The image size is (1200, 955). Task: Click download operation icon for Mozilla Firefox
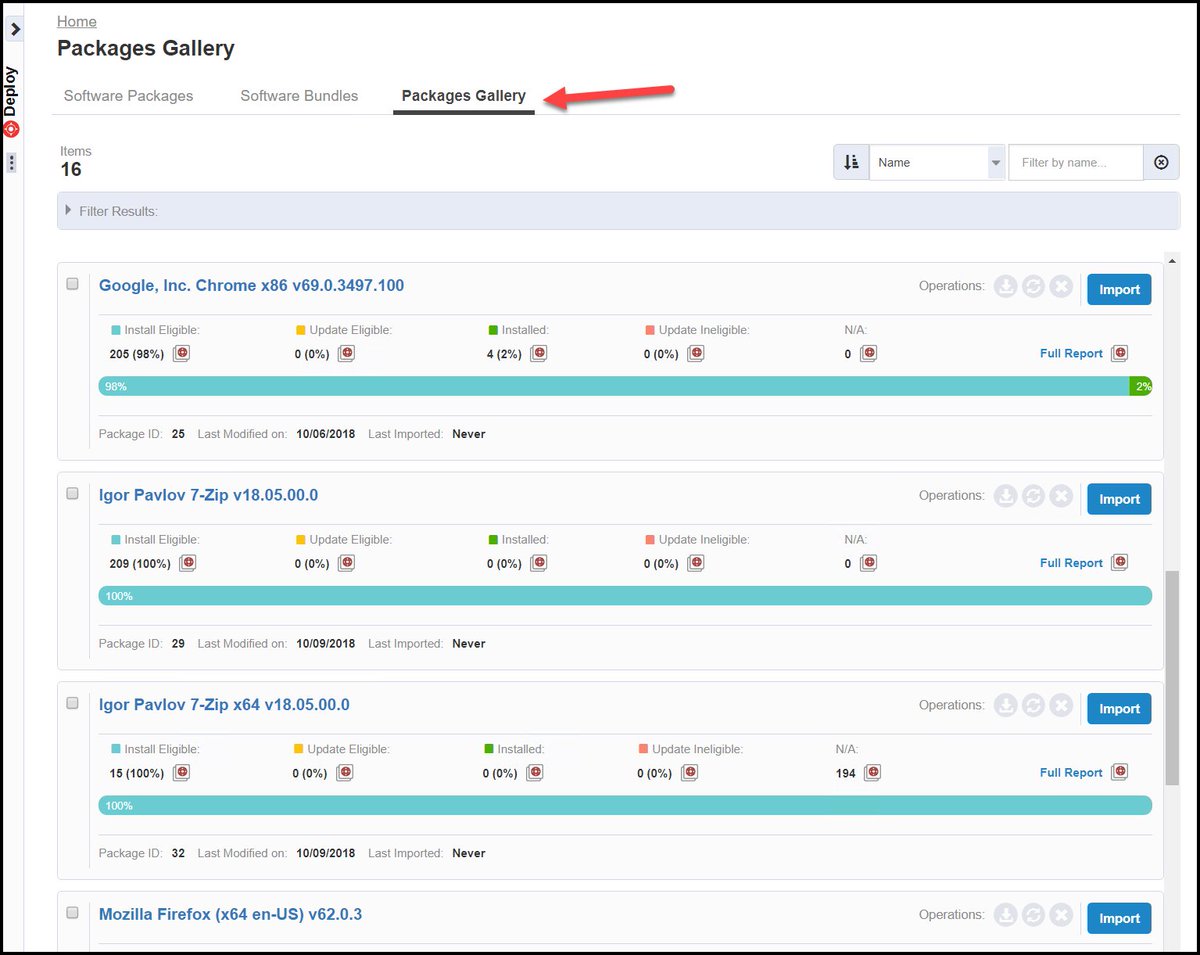1006,916
